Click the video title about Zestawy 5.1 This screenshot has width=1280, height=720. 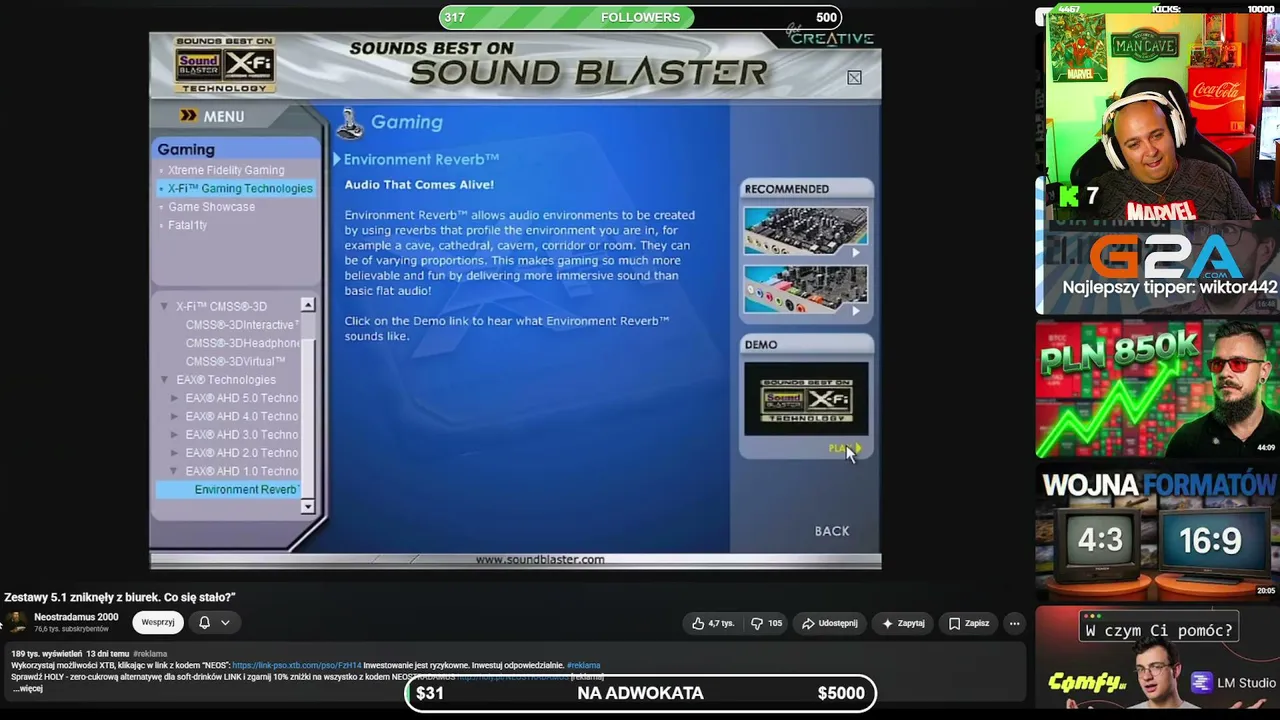click(120, 597)
